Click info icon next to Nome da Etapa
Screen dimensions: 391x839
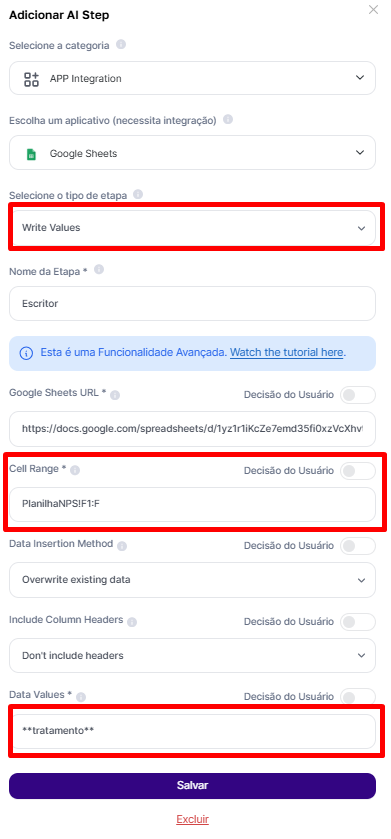coord(98,270)
